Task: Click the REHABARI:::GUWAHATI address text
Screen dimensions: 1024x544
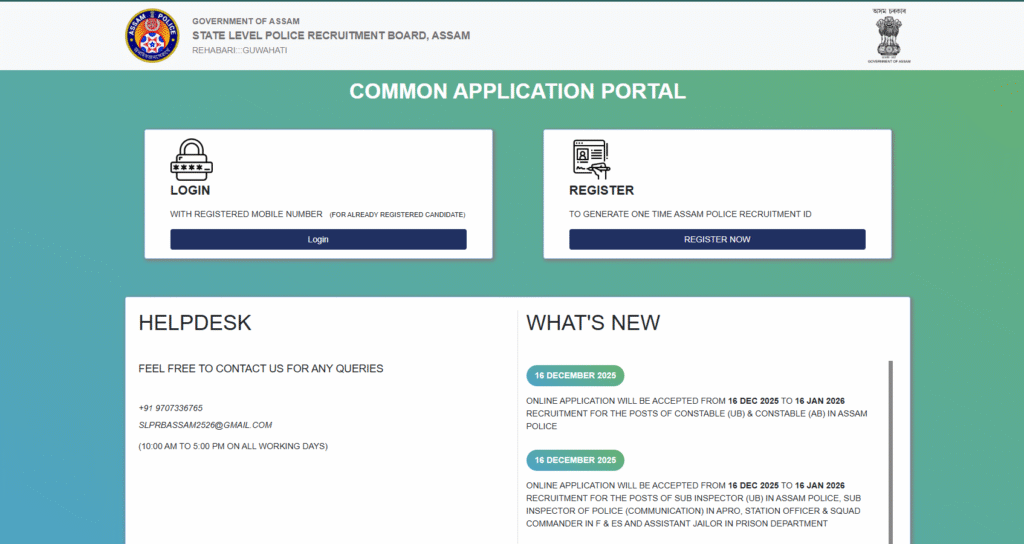Action: pyautogui.click(x=239, y=50)
